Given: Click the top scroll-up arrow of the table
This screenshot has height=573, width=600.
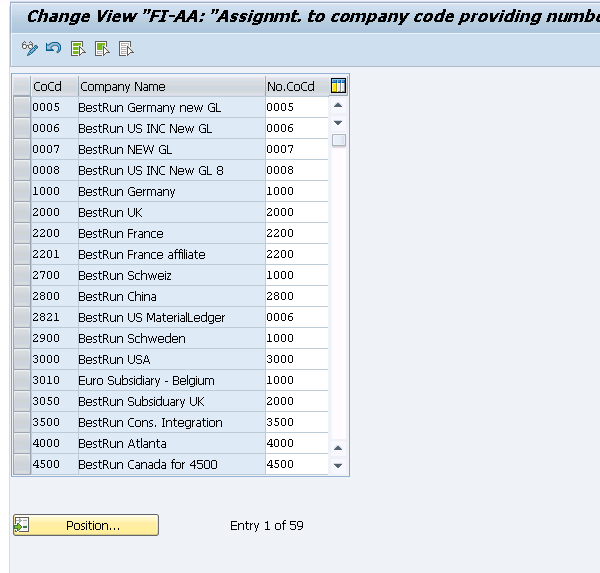Looking at the screenshot, I should point(338,105).
